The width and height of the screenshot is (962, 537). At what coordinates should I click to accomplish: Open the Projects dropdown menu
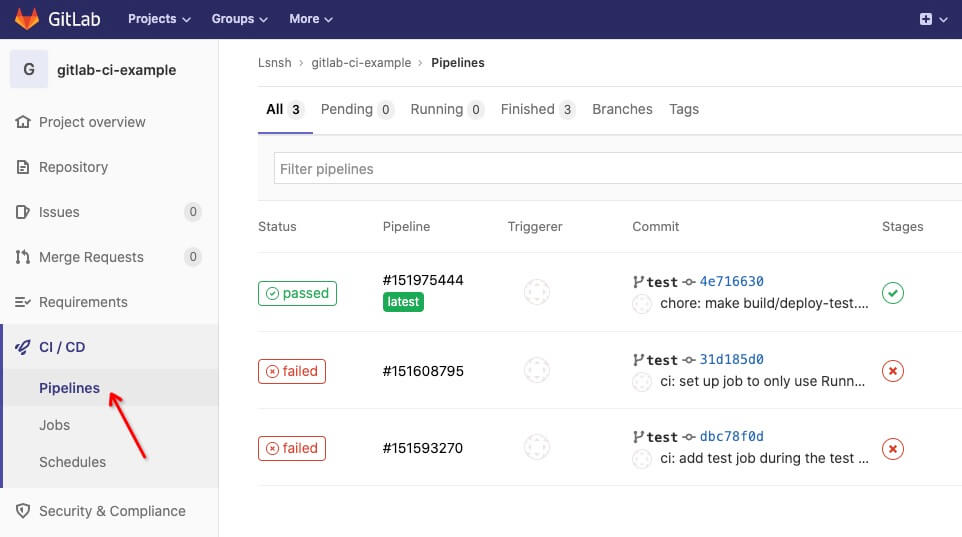[x=159, y=19]
